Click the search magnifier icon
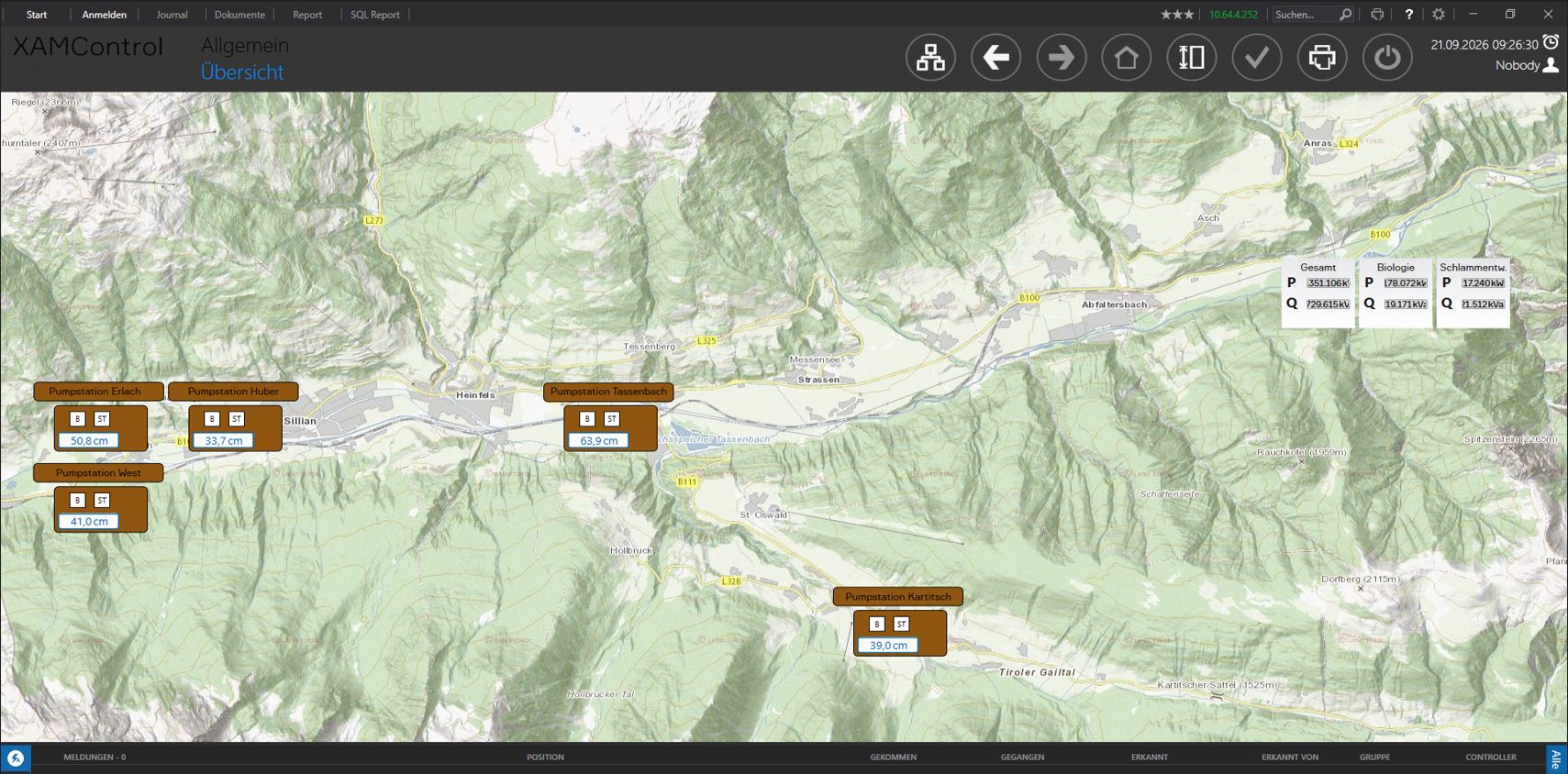1568x774 pixels. [1345, 15]
